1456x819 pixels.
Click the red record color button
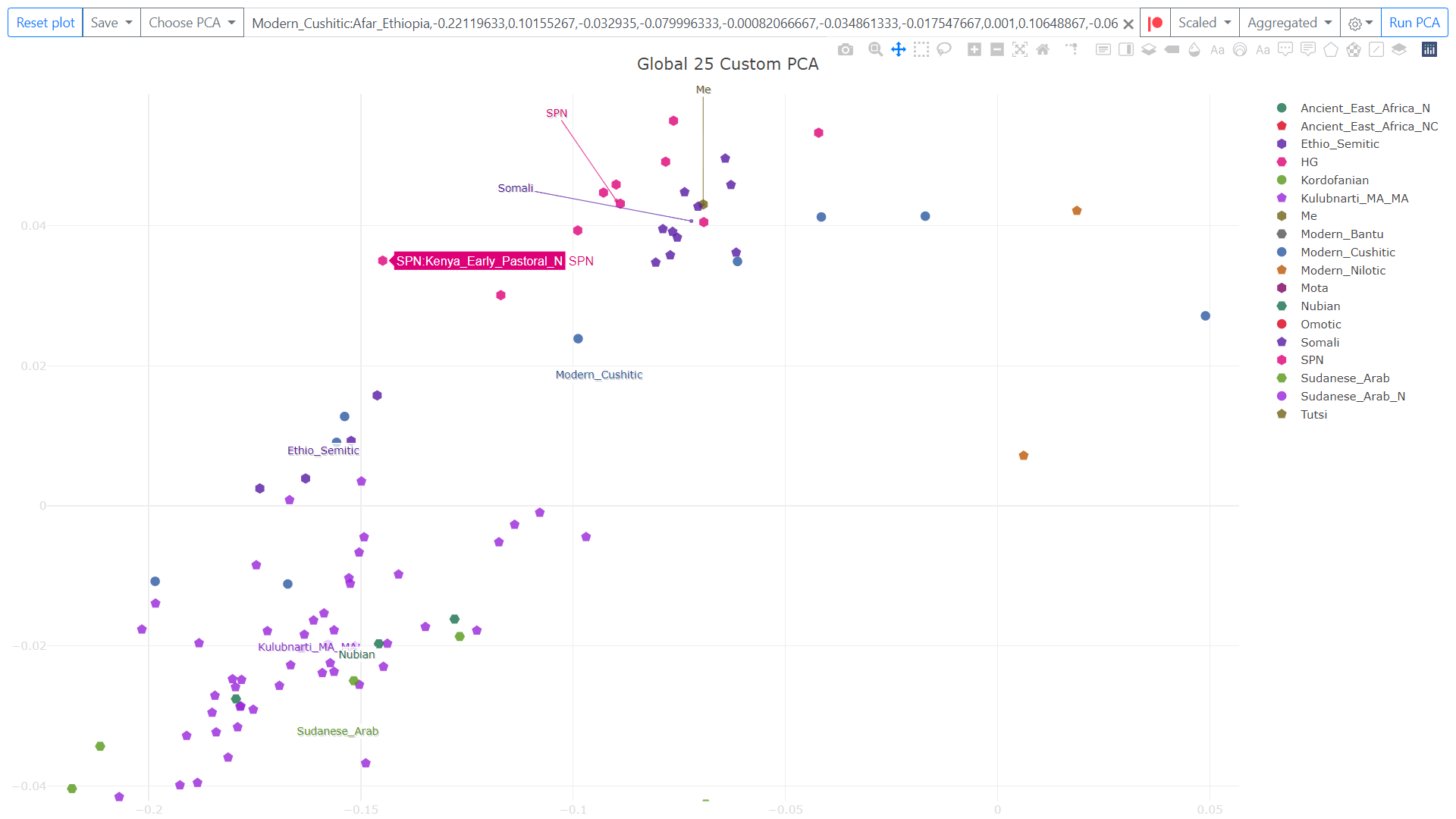click(x=1155, y=23)
